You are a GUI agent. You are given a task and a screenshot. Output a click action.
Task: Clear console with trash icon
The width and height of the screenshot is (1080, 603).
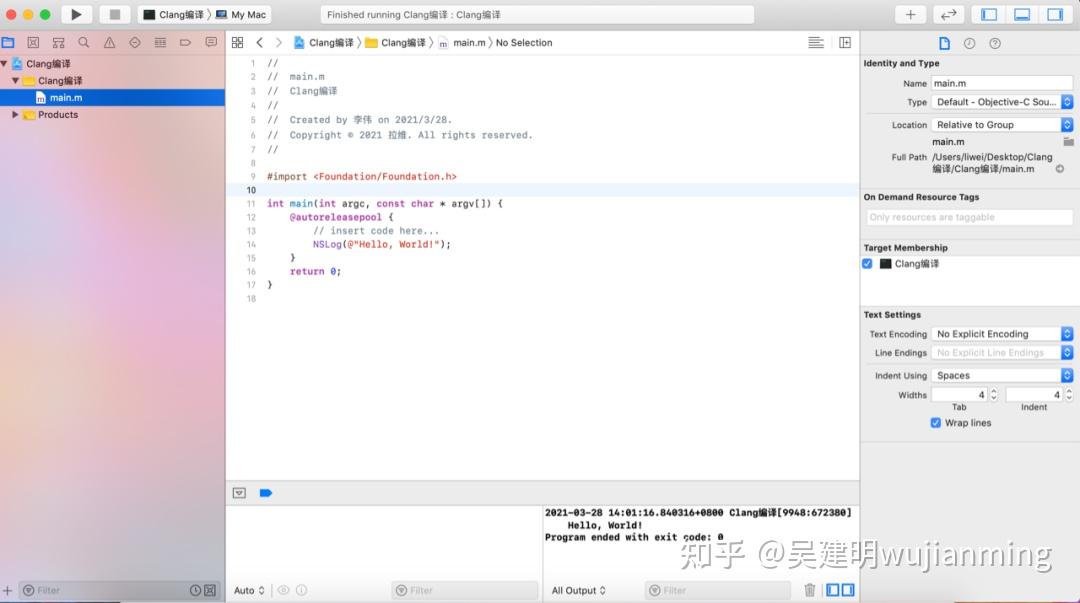pyautogui.click(x=810, y=590)
